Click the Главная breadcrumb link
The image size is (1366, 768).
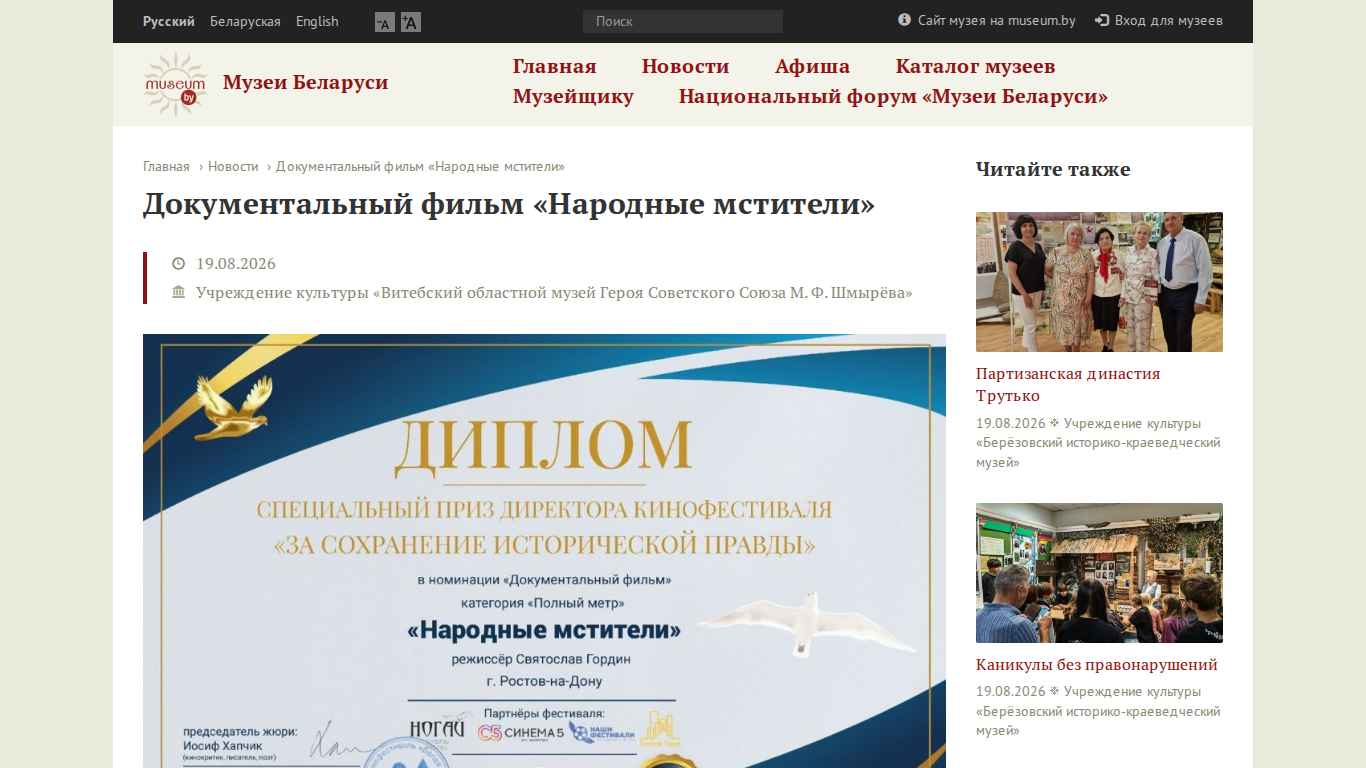(166, 166)
